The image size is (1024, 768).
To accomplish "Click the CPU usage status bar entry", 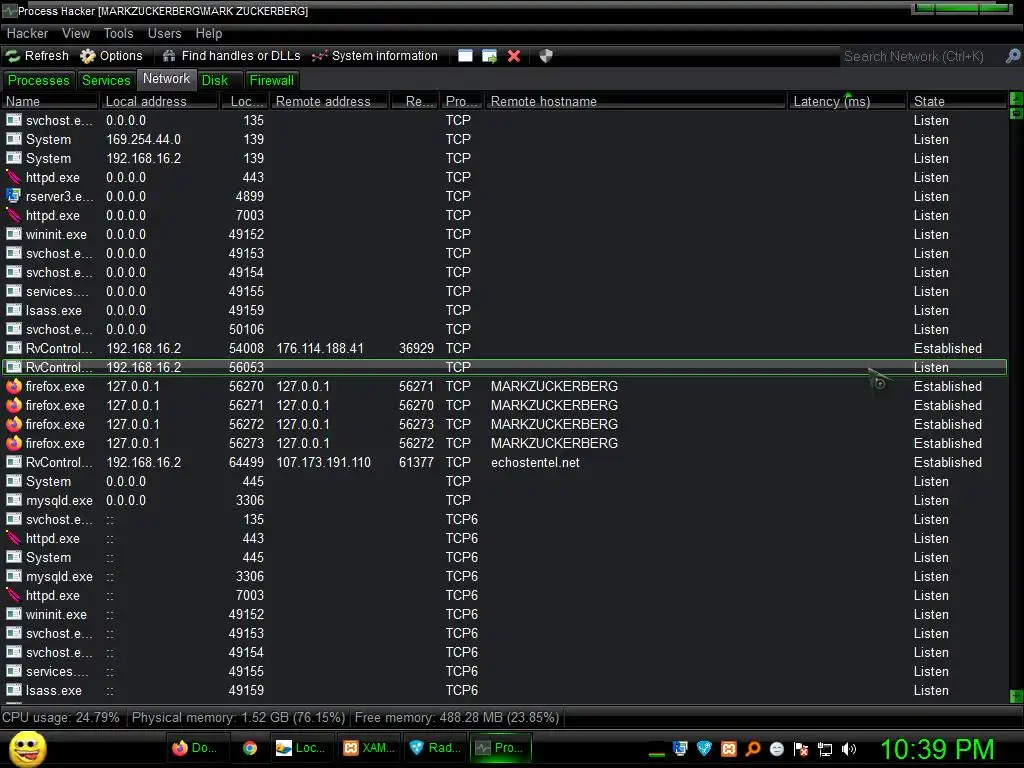I will (x=61, y=717).
